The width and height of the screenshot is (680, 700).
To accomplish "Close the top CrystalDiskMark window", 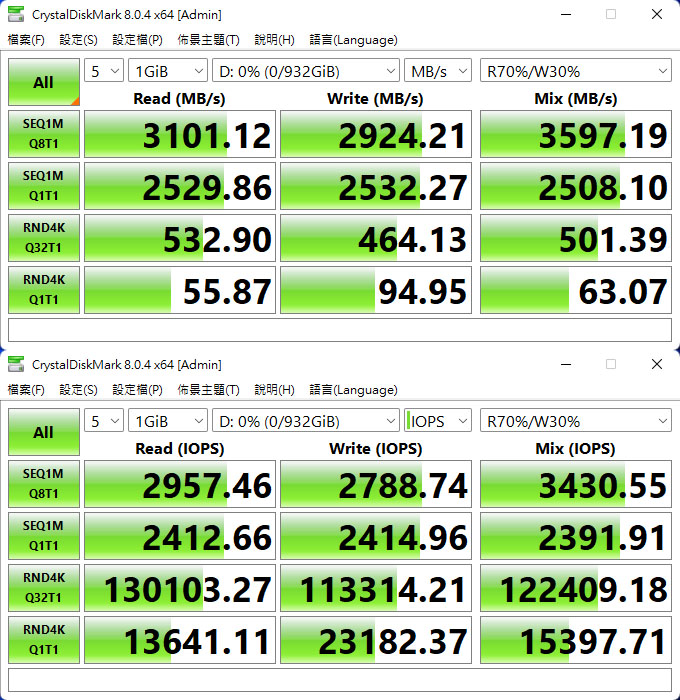I will 656,14.
